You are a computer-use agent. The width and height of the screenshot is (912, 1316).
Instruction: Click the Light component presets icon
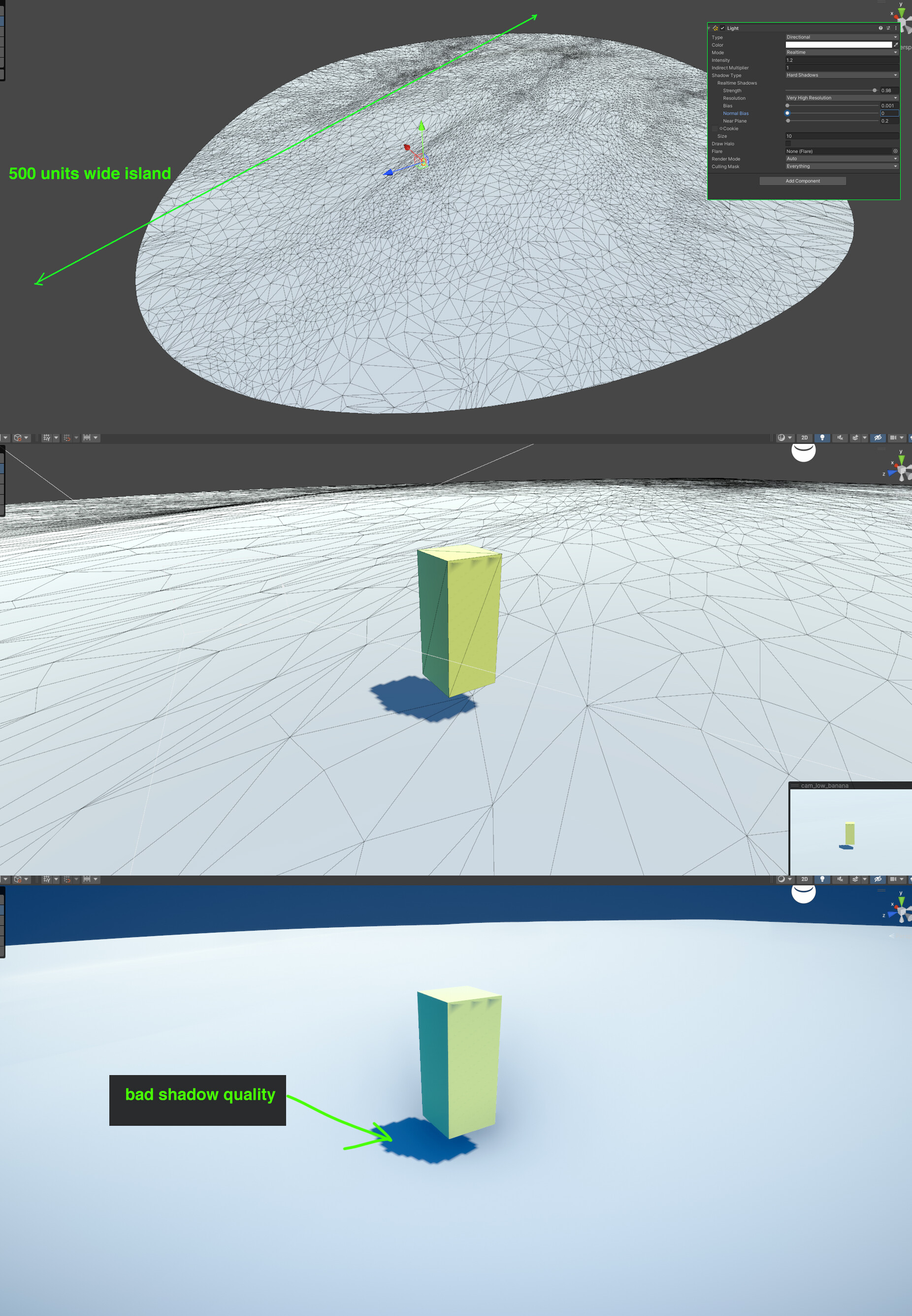pyautogui.click(x=888, y=29)
